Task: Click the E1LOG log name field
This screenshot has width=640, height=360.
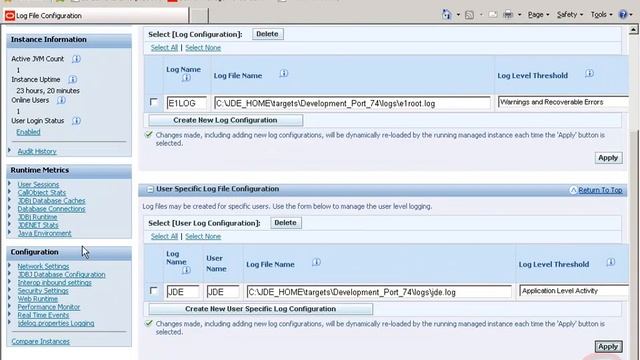Action: (x=187, y=103)
